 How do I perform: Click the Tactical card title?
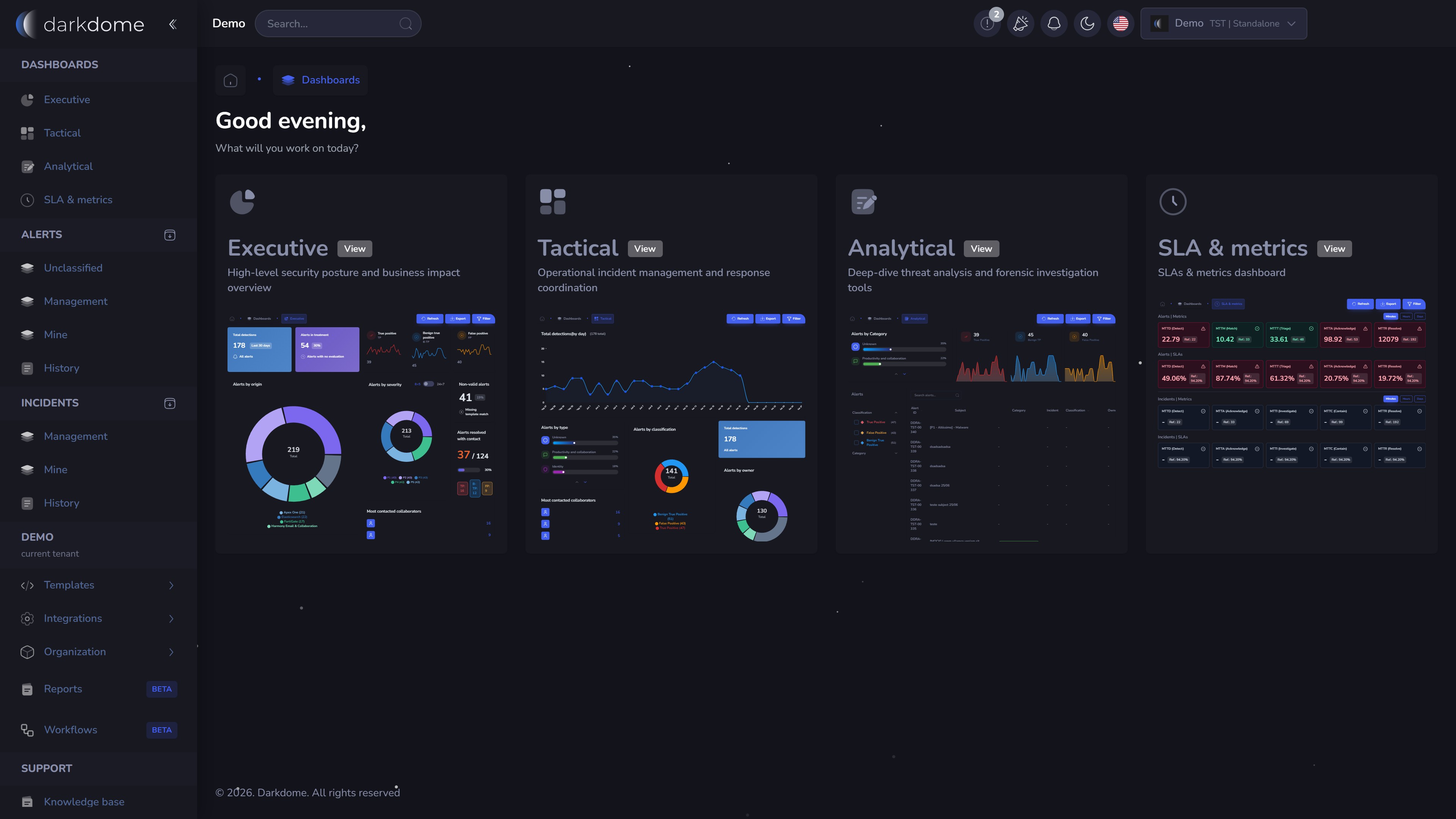coord(577,248)
